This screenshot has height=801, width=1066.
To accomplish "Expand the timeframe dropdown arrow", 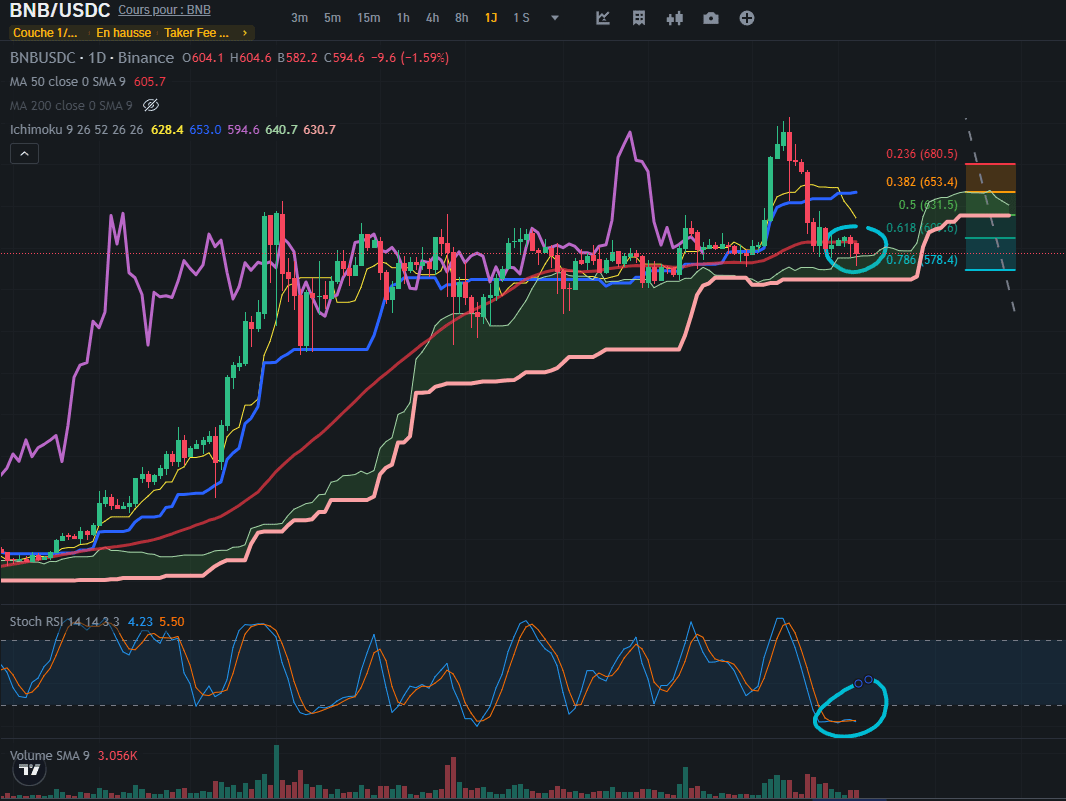I will [x=555, y=18].
